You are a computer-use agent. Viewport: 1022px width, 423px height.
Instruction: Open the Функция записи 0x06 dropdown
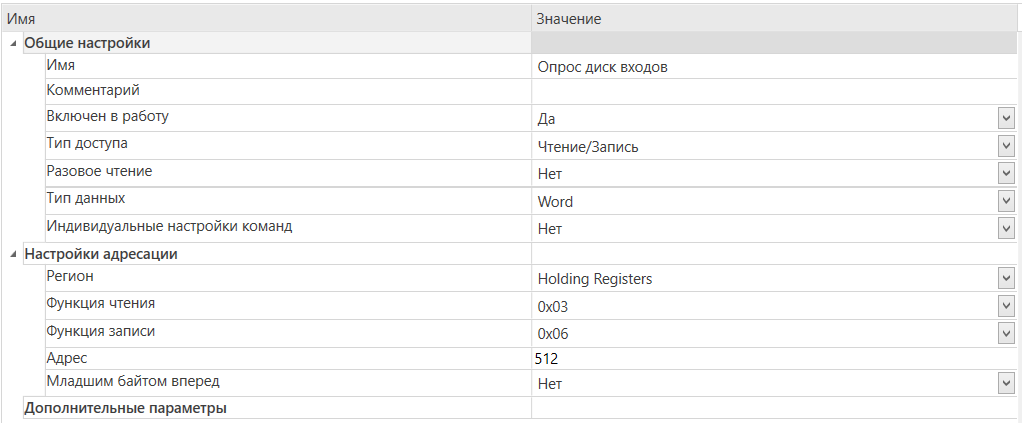[1006, 334]
